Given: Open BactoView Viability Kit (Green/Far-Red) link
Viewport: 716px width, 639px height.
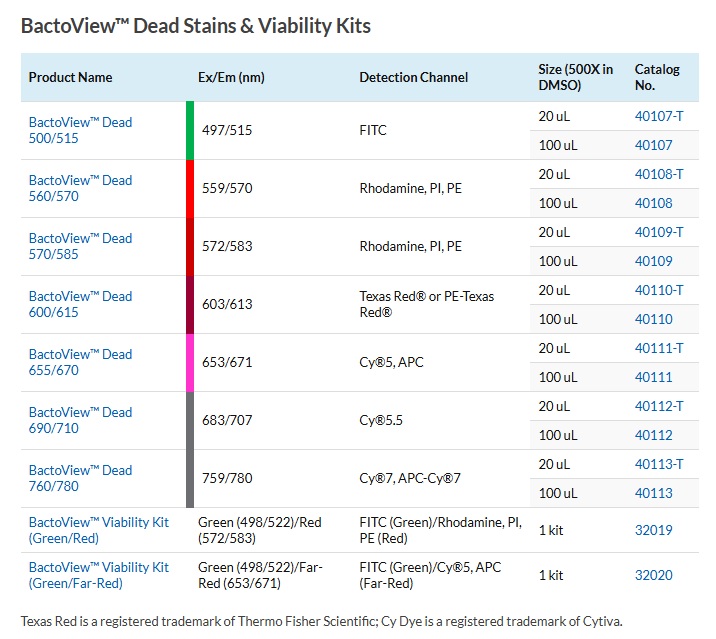Looking at the screenshot, I should click(99, 575).
